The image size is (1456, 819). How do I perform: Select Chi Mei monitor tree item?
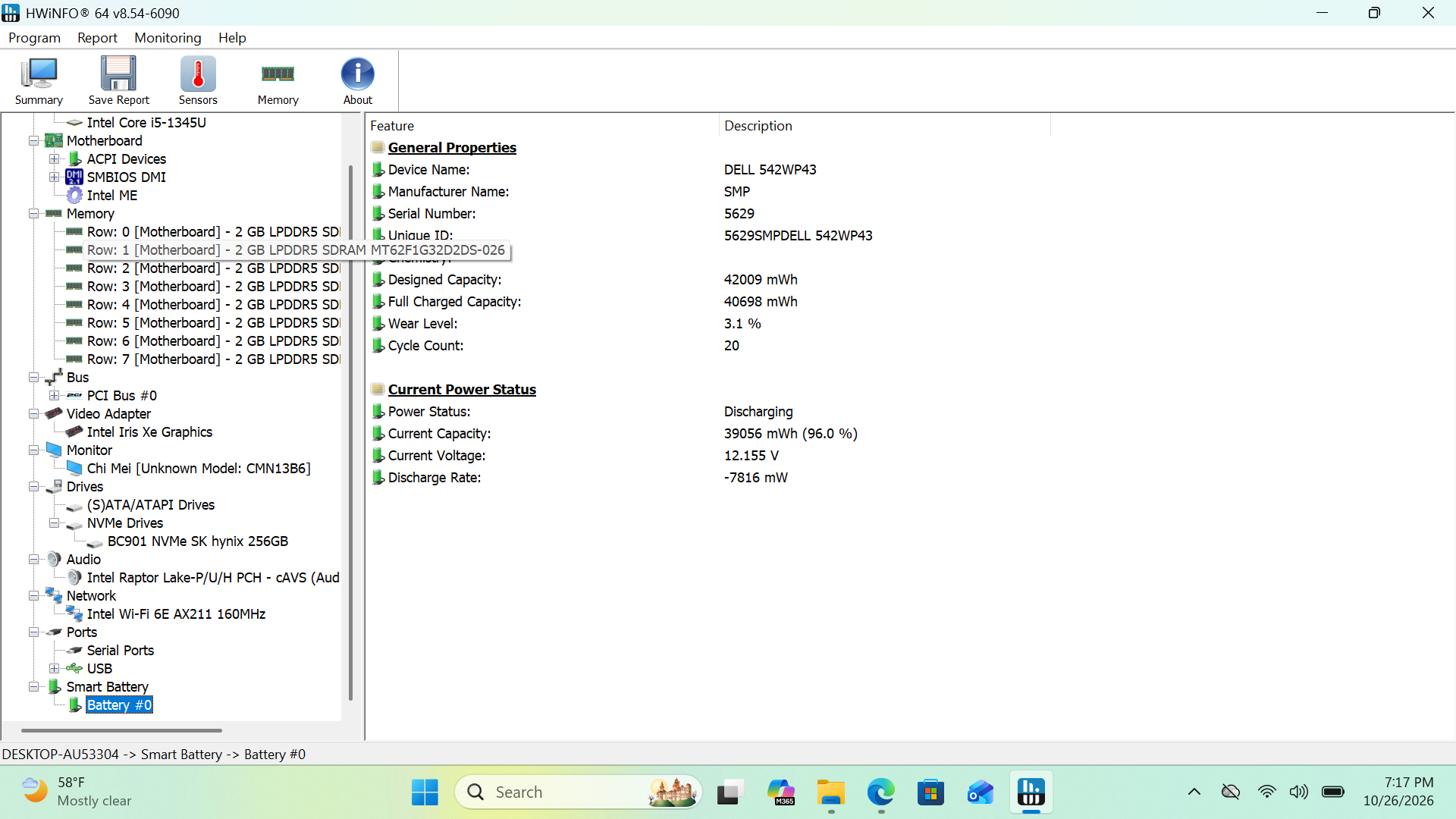[199, 469]
